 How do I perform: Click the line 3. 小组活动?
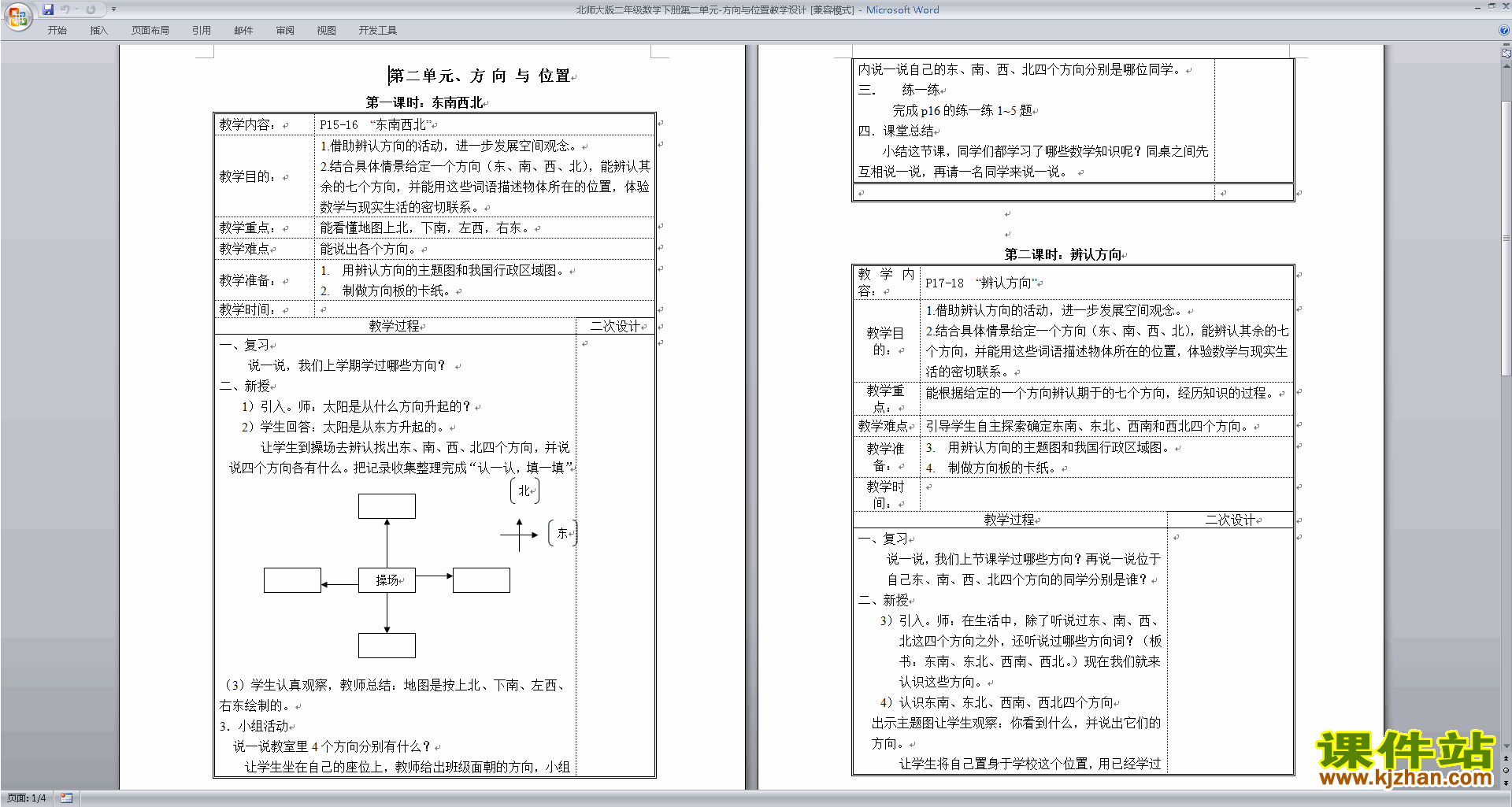point(254,726)
